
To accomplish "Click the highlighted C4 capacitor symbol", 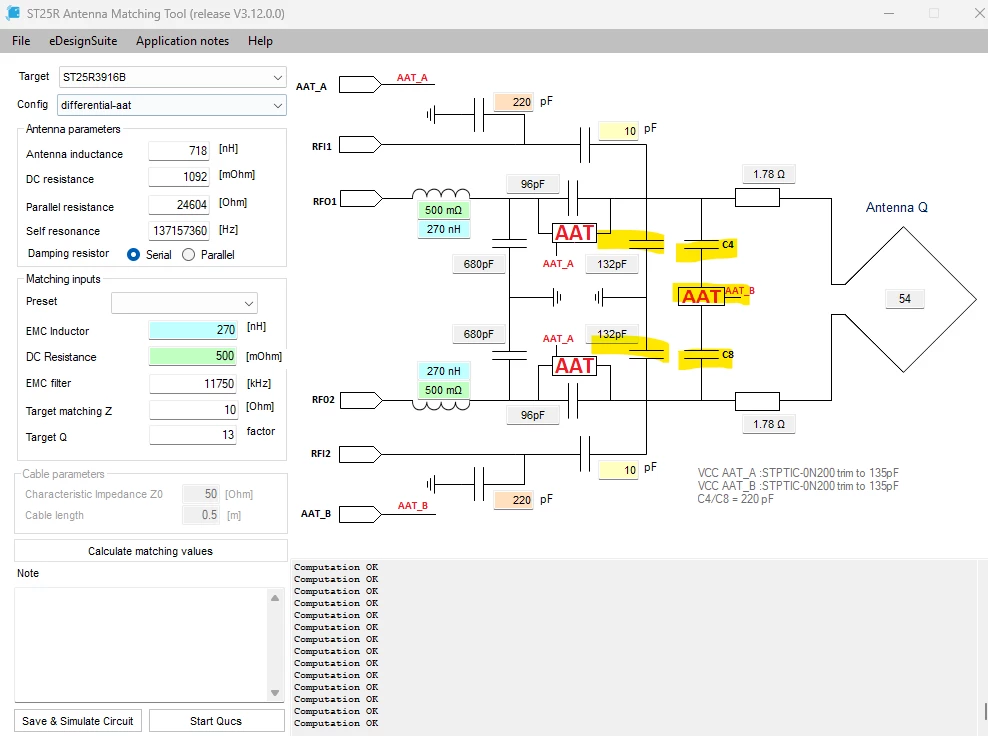I will pos(701,246).
